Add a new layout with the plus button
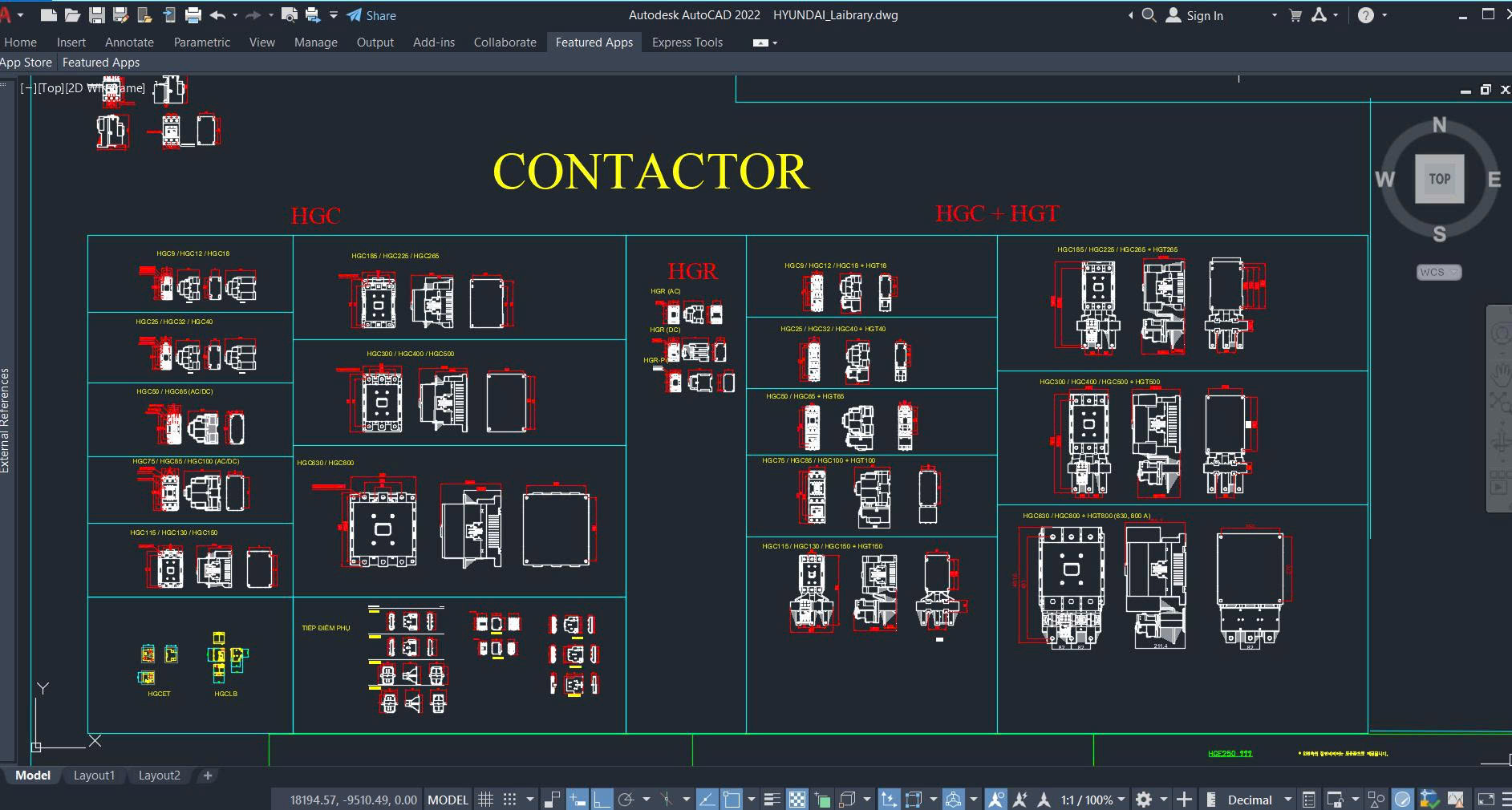The height and width of the screenshot is (810, 1512). pyautogui.click(x=208, y=776)
